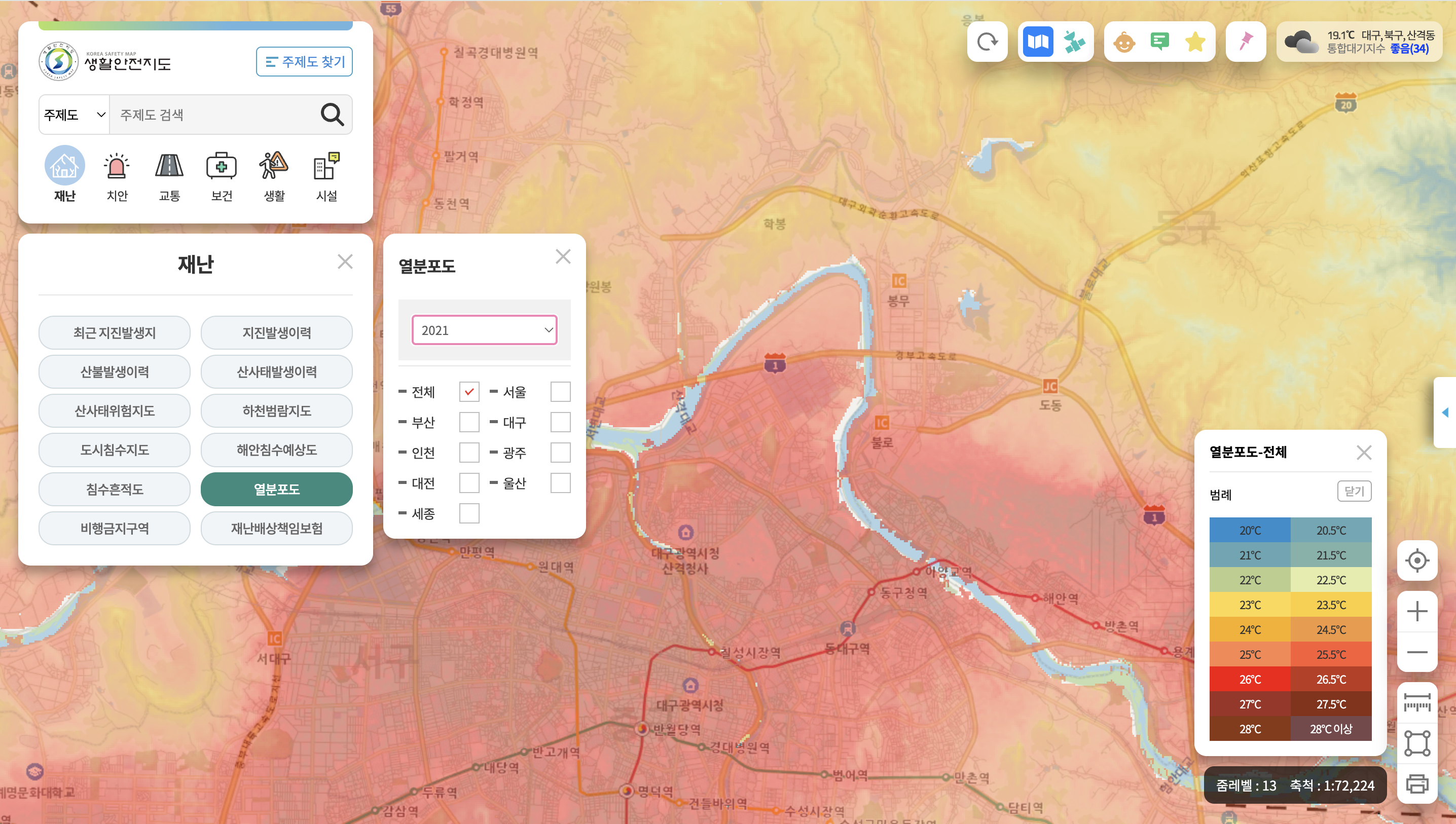This screenshot has height=824, width=1456.
Task: Click the 산사태발생이력 button
Action: click(276, 372)
